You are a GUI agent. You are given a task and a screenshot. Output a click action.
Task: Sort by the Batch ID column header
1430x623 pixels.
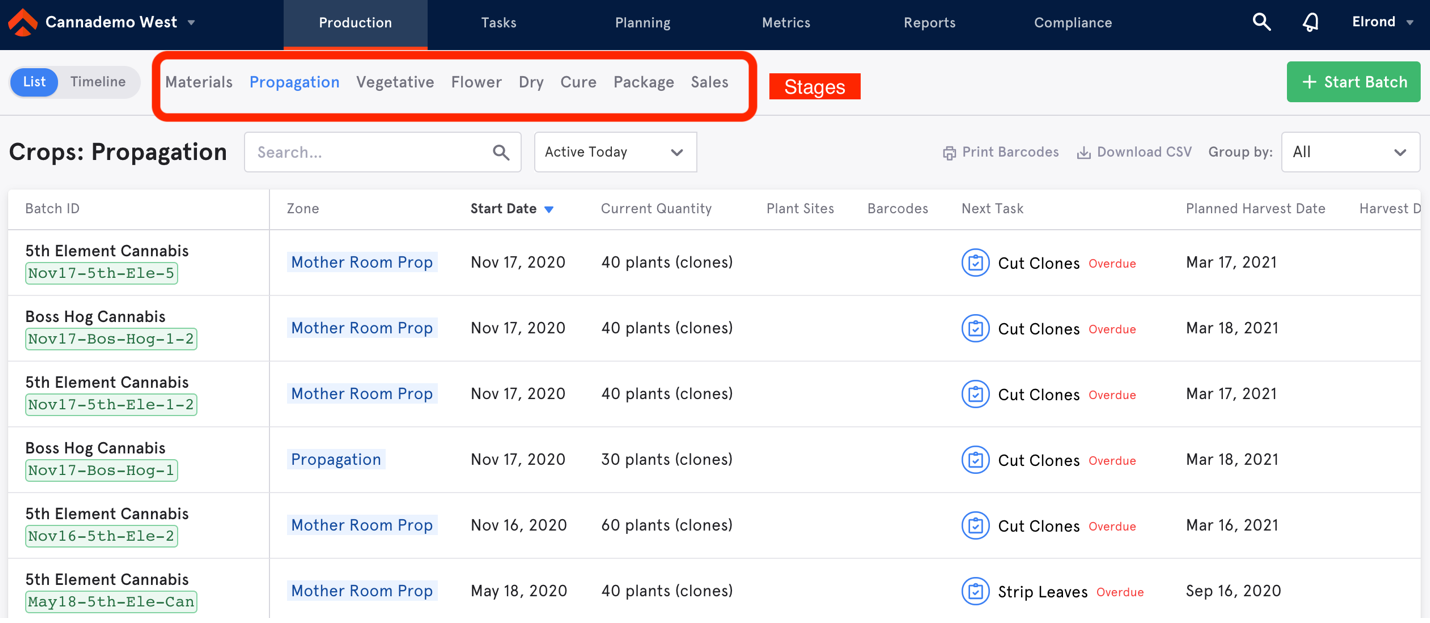[x=52, y=209]
